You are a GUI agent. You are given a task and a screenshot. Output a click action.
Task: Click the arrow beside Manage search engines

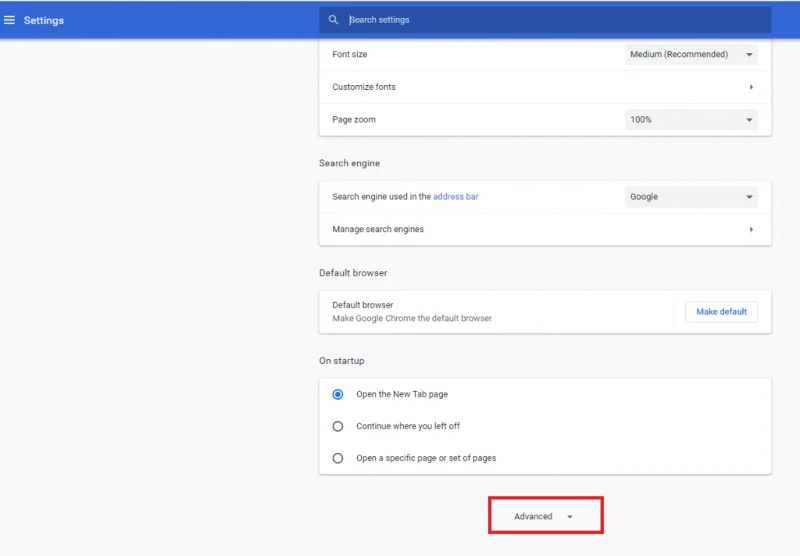751,229
